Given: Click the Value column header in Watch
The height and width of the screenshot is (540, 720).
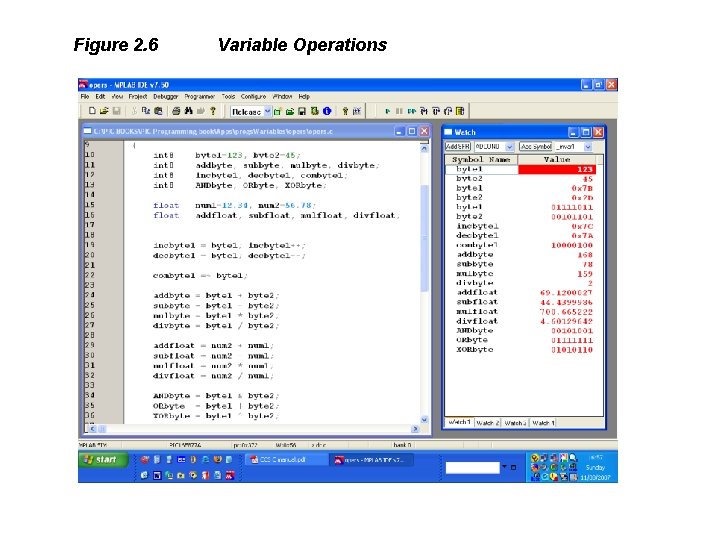Looking at the screenshot, I should click(557, 159).
